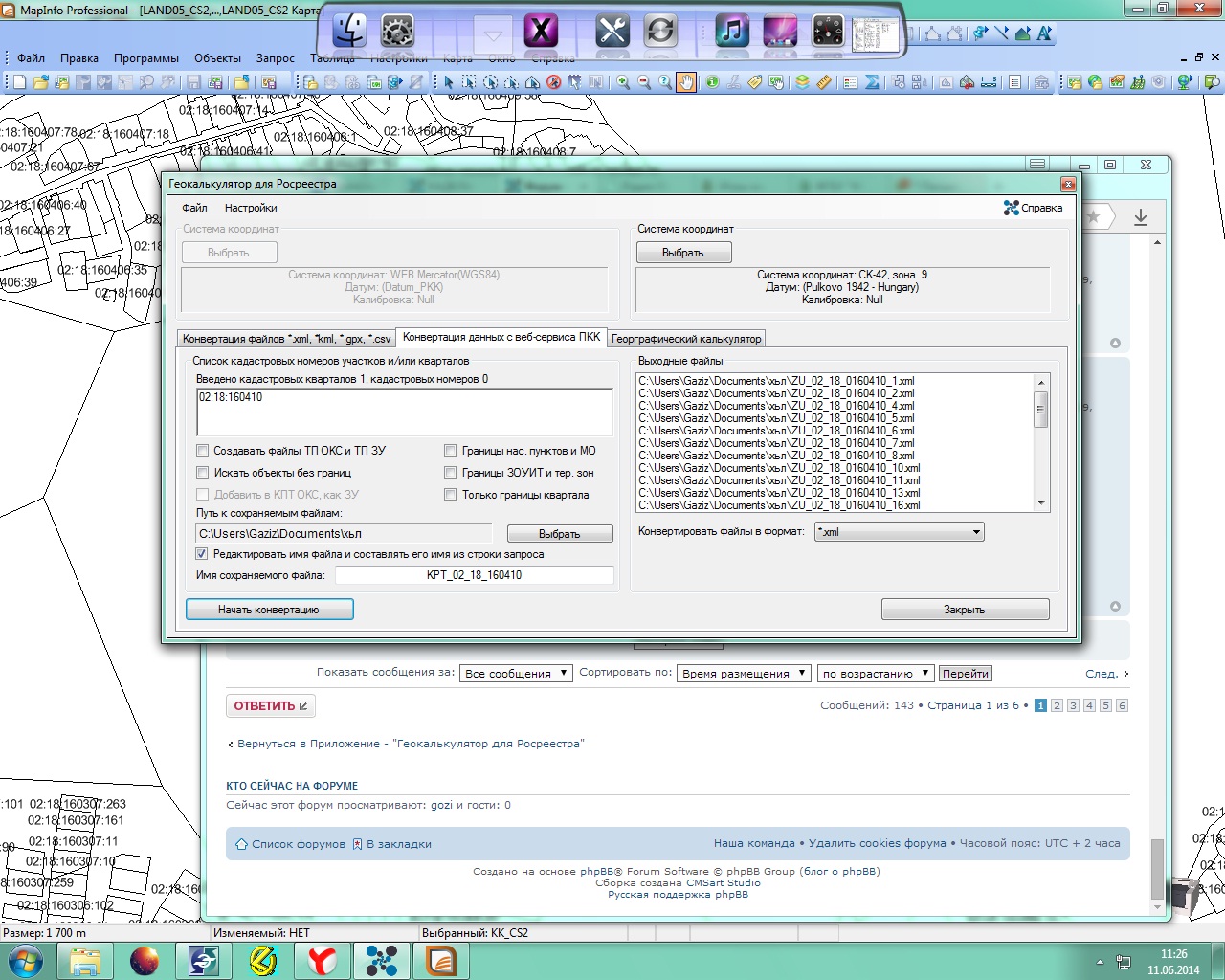Open Layer Control from toolbar
Screen dimensions: 1225x980
(802, 82)
